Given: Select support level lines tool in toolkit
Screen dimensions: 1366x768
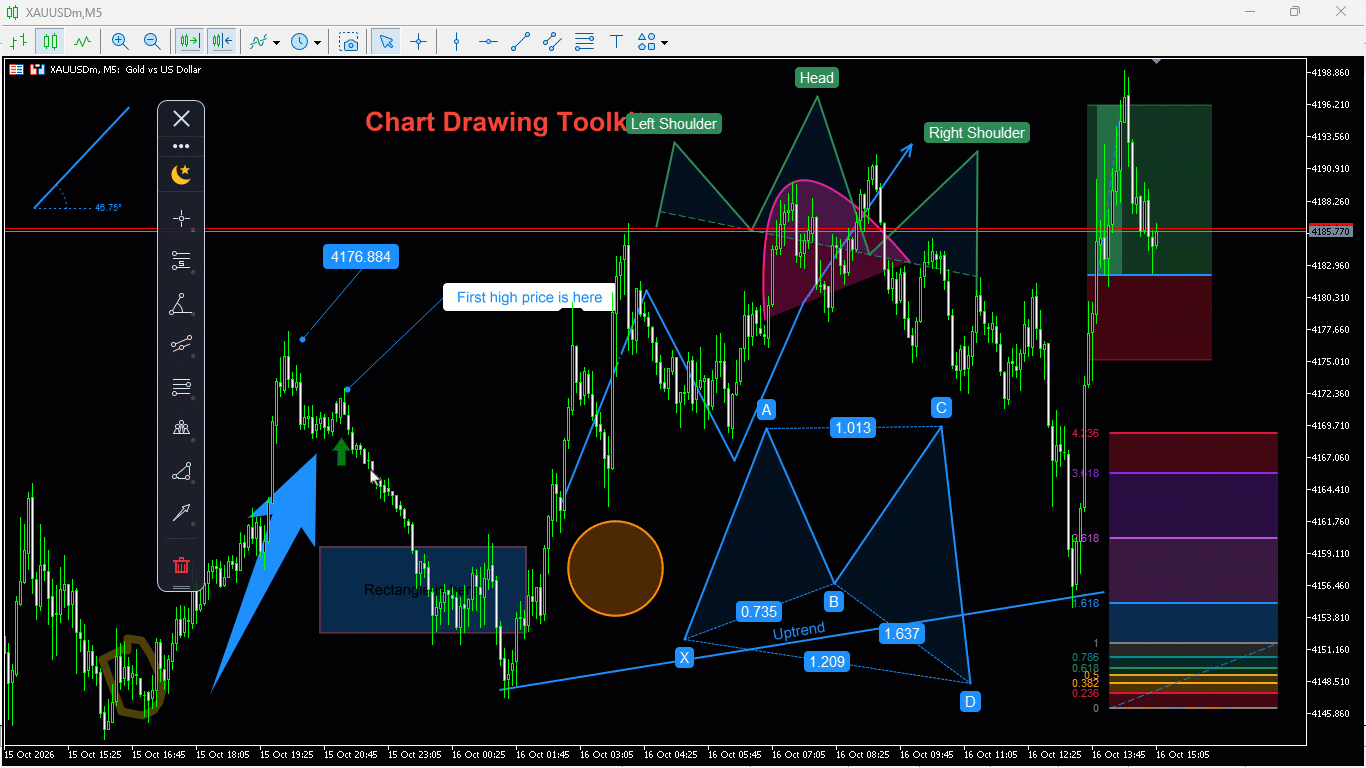Looking at the screenshot, I should tap(181, 261).
